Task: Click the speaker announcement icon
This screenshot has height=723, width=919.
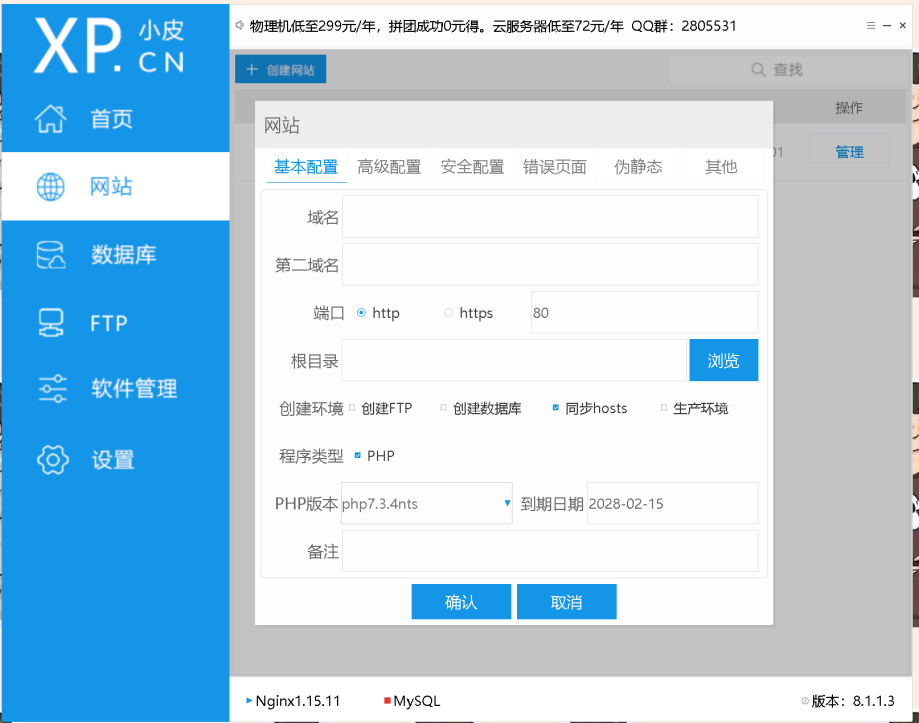Action: pos(240,25)
